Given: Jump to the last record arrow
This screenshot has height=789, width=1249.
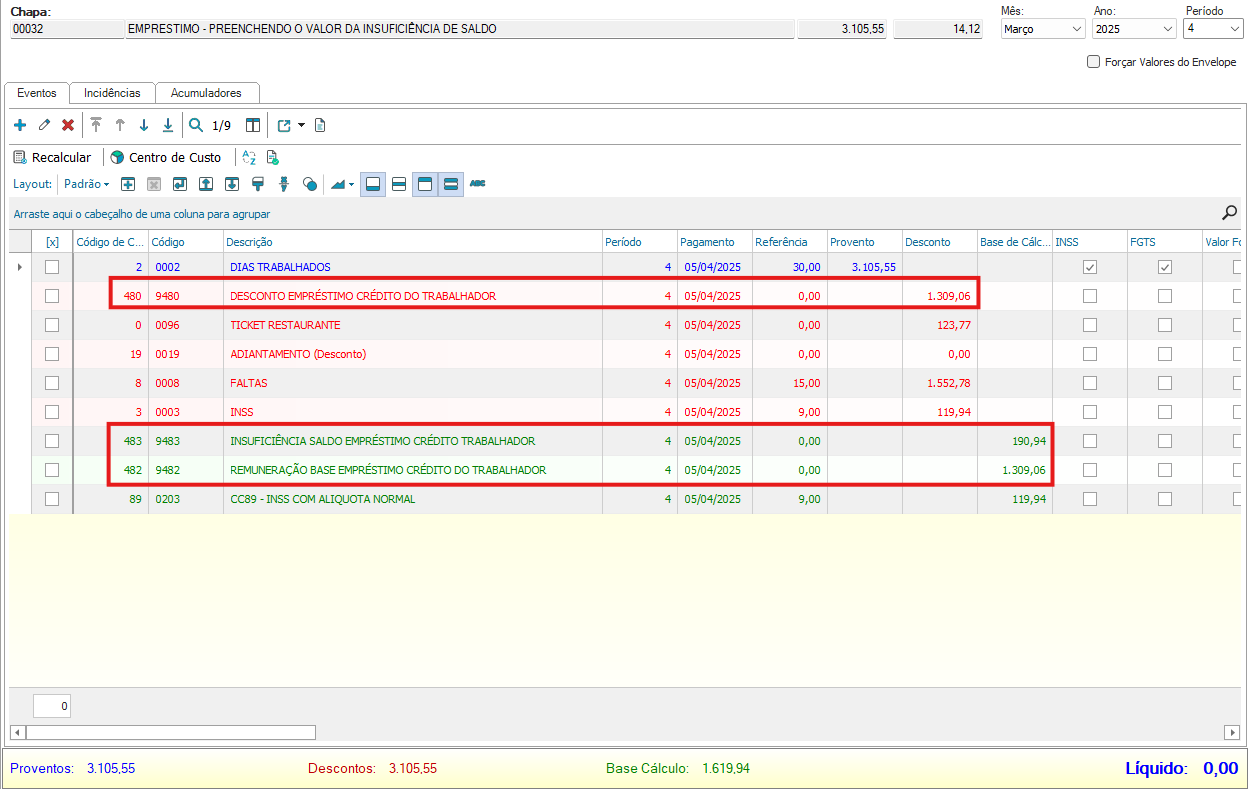Looking at the screenshot, I should 168,126.
